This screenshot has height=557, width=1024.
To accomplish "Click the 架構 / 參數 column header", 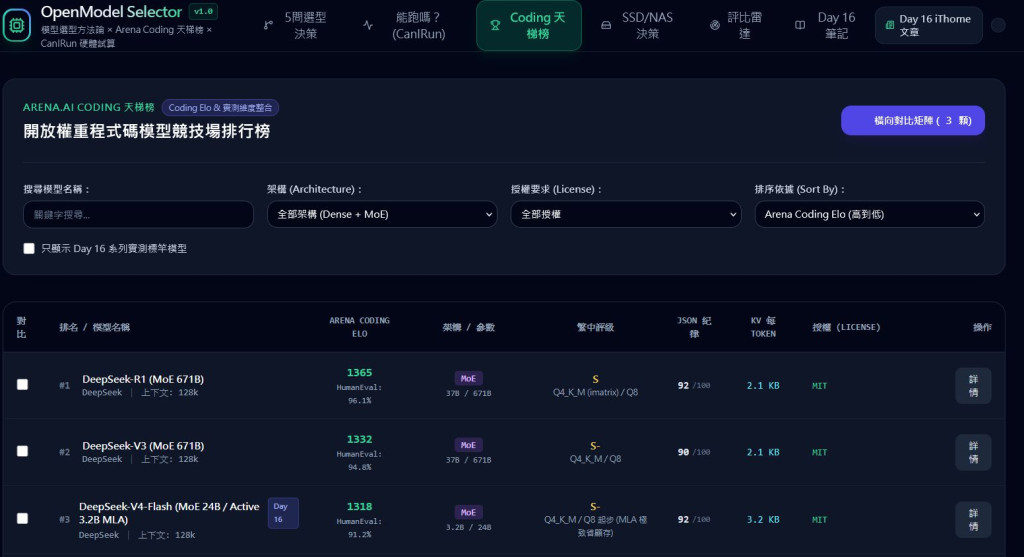I will click(x=468, y=327).
